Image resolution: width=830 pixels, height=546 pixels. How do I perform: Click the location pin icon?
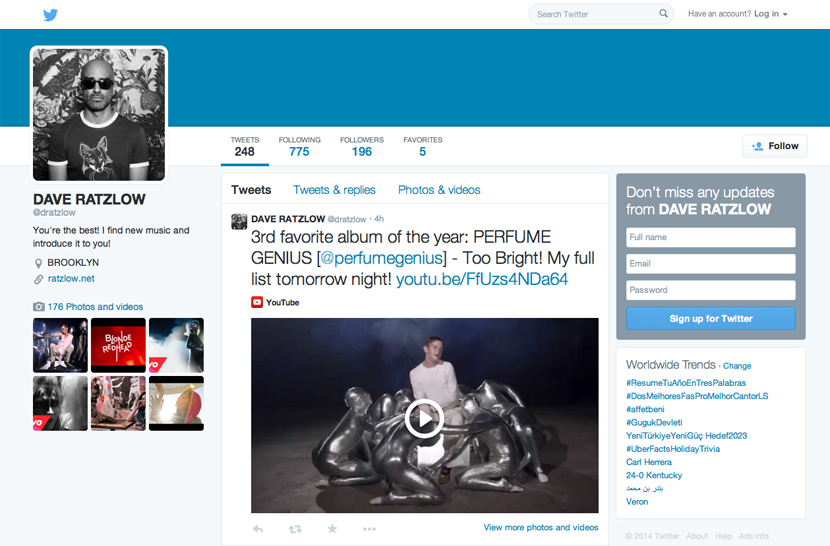tap(38, 263)
